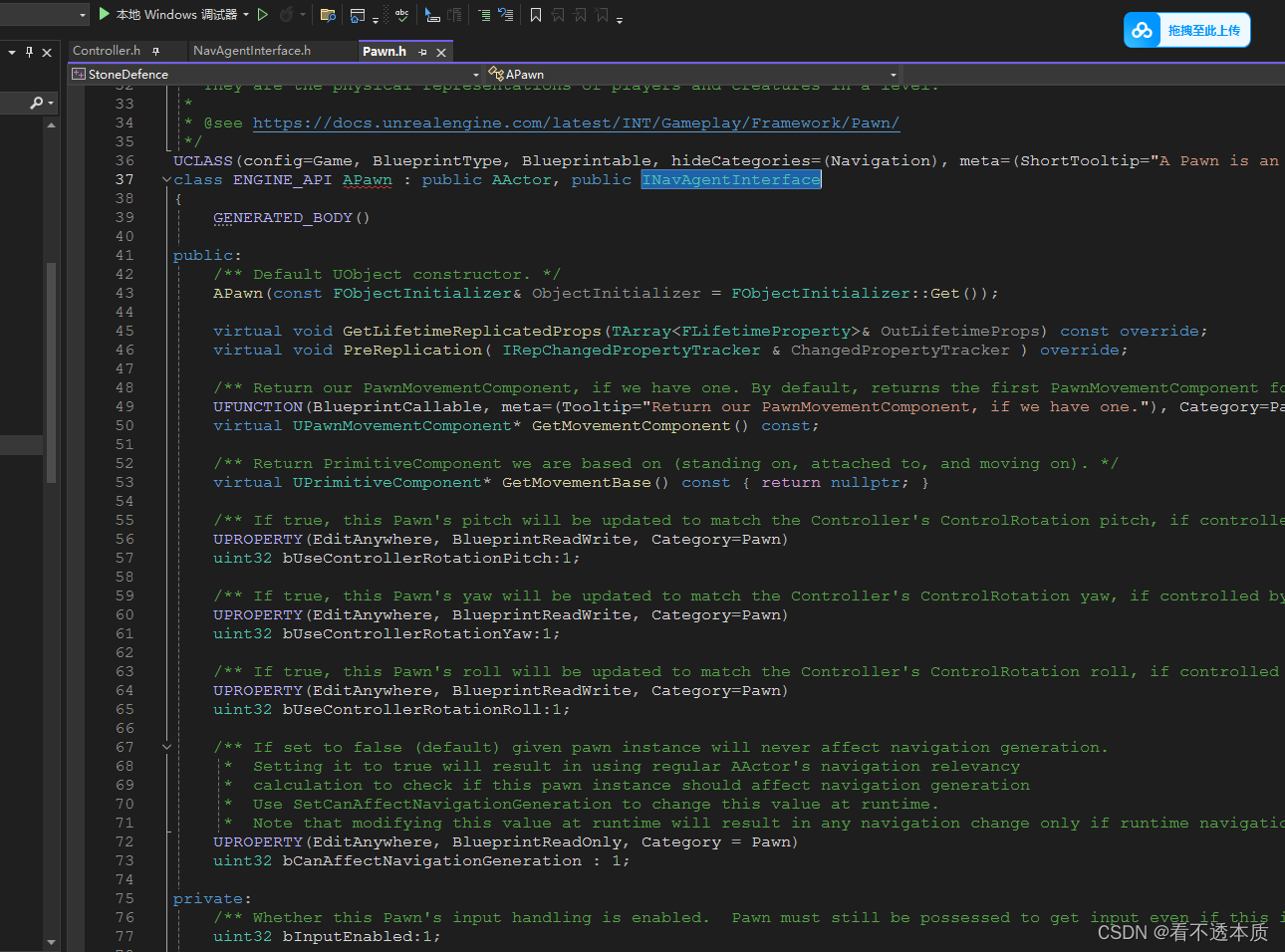Screen dimensions: 1285x952
Task: Click the hot reload flame icon
Action: (x=287, y=15)
